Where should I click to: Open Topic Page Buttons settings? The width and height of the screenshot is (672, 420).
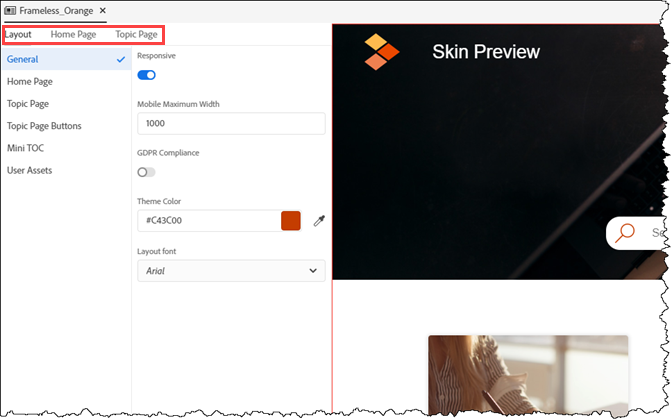(44, 126)
